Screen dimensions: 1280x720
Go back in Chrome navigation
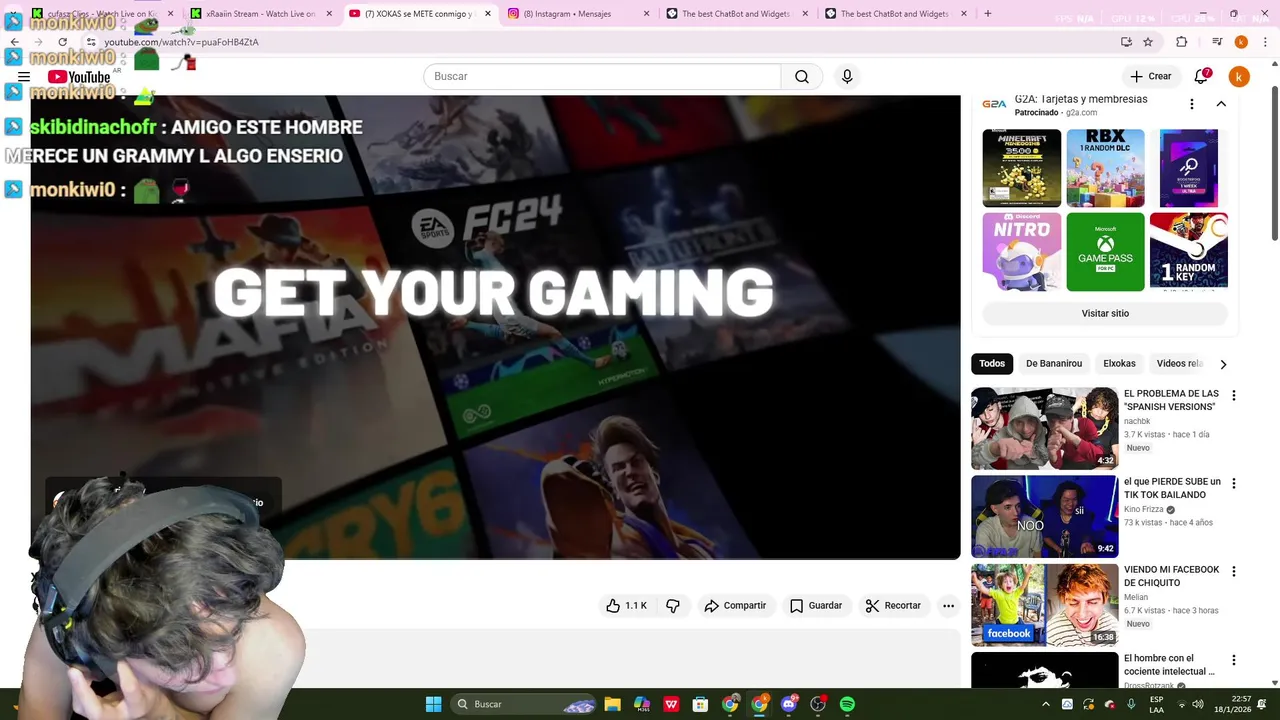(x=14, y=42)
